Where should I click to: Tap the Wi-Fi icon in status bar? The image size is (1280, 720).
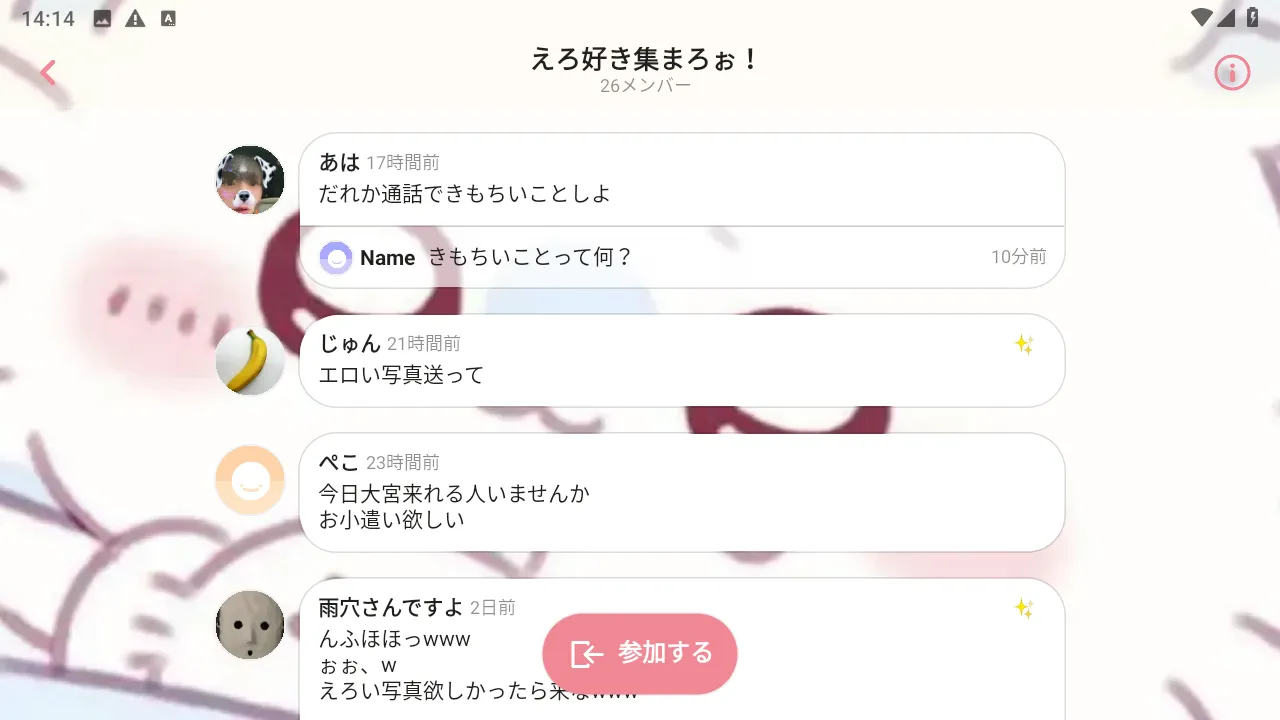[1202, 17]
